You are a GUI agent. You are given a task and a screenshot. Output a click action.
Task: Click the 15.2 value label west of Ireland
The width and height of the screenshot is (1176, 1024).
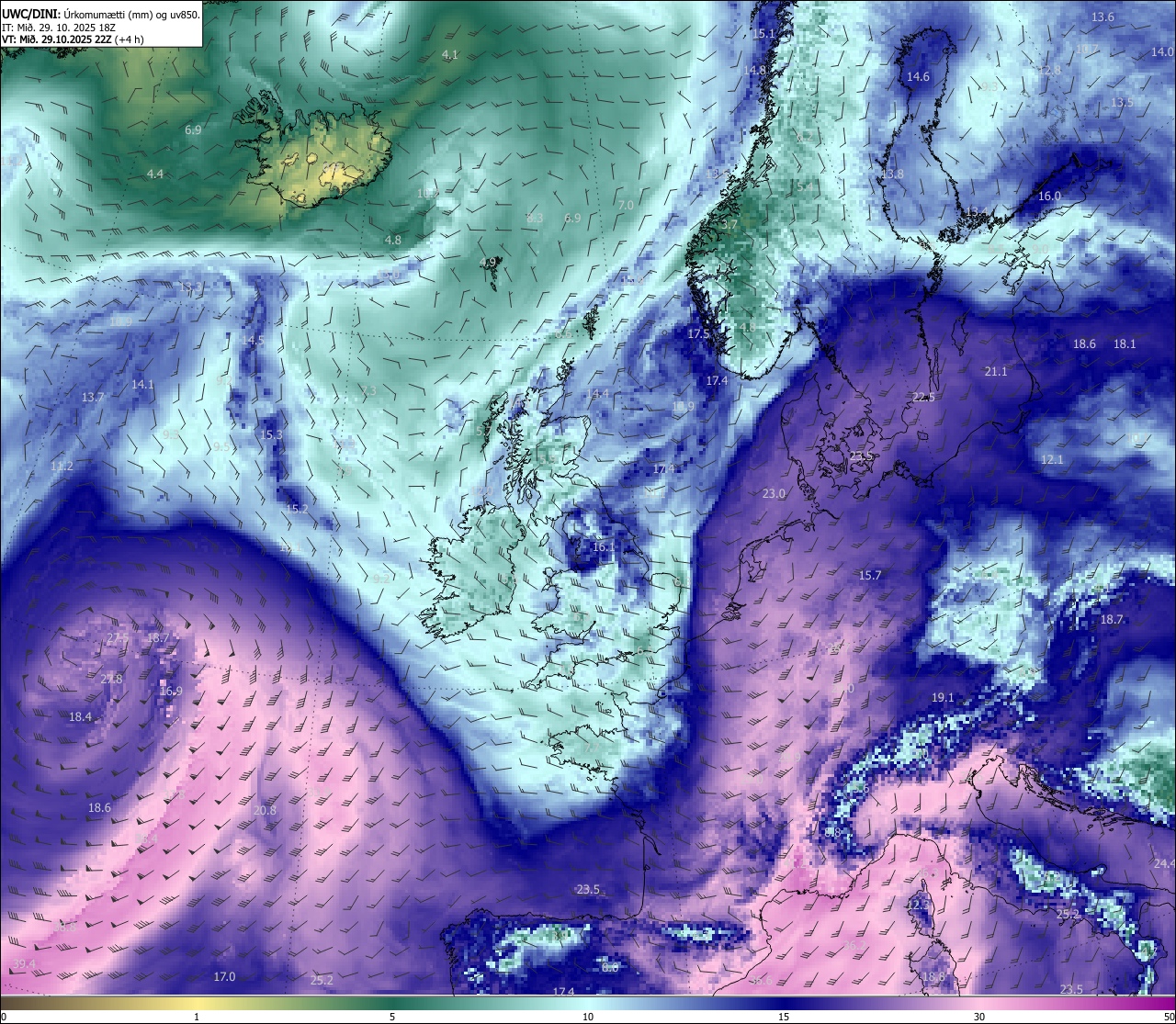pyautogui.click(x=297, y=508)
